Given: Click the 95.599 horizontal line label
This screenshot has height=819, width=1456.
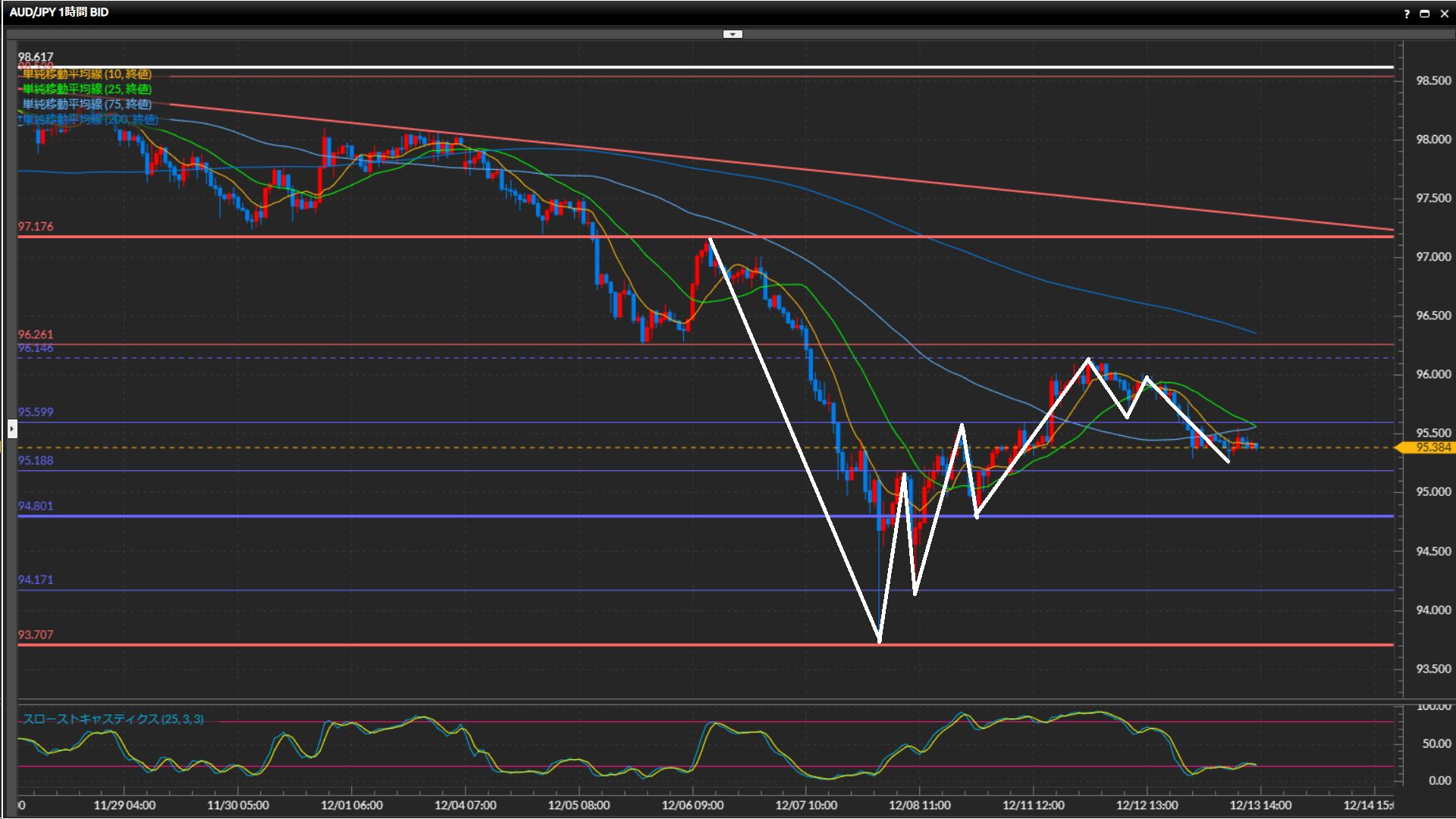Looking at the screenshot, I should click(x=36, y=413).
